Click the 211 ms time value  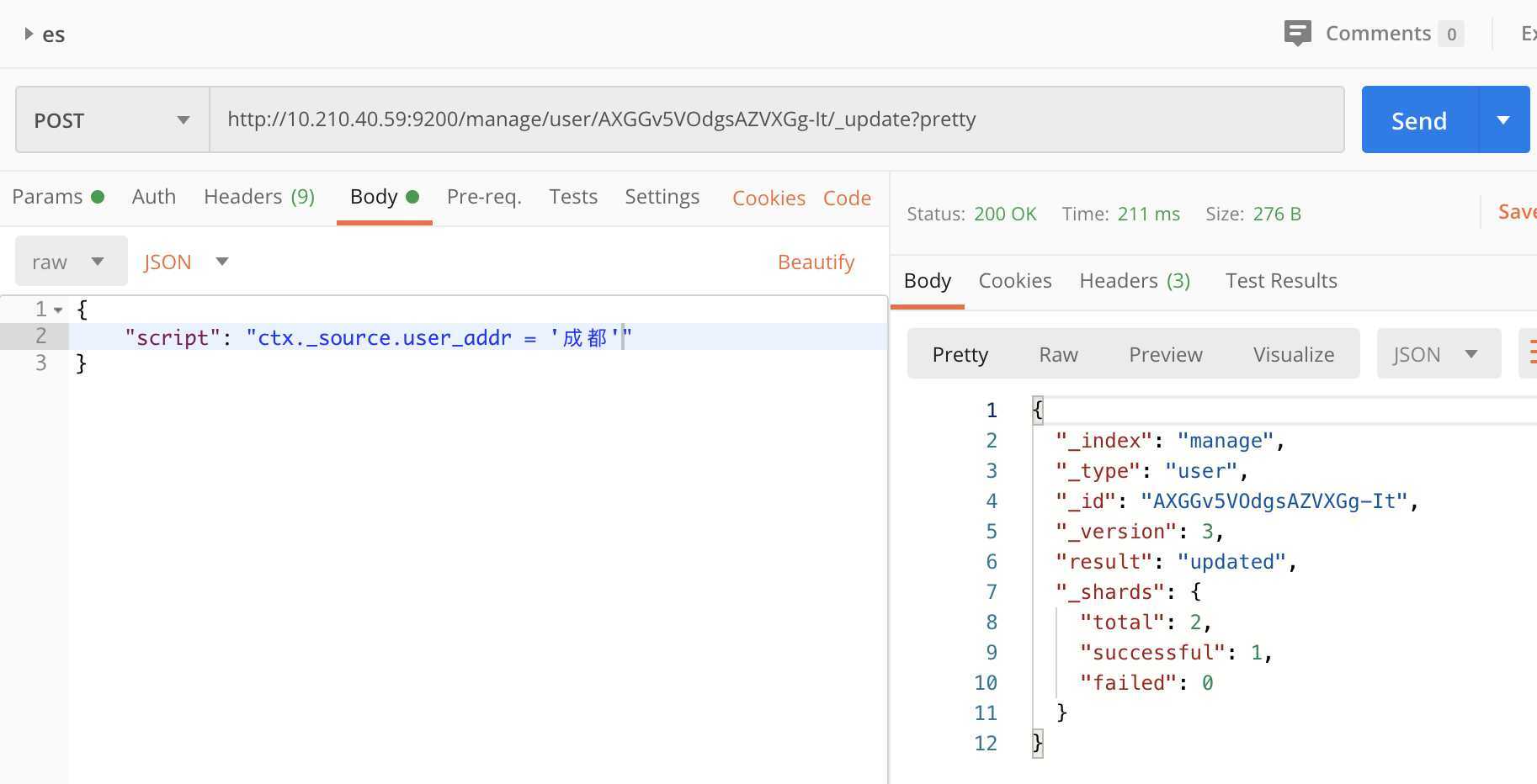click(x=1148, y=214)
